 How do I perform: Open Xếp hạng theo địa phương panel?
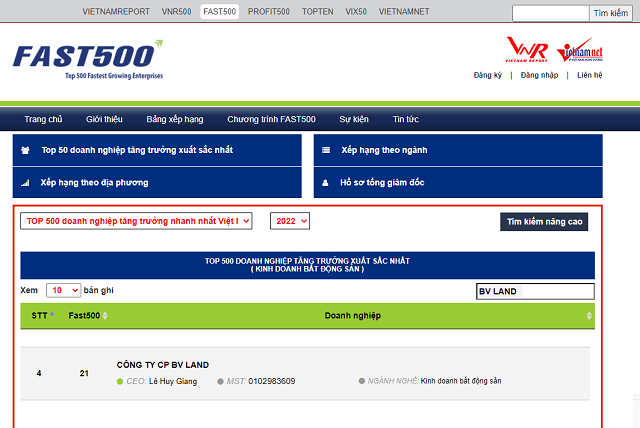[x=94, y=183]
